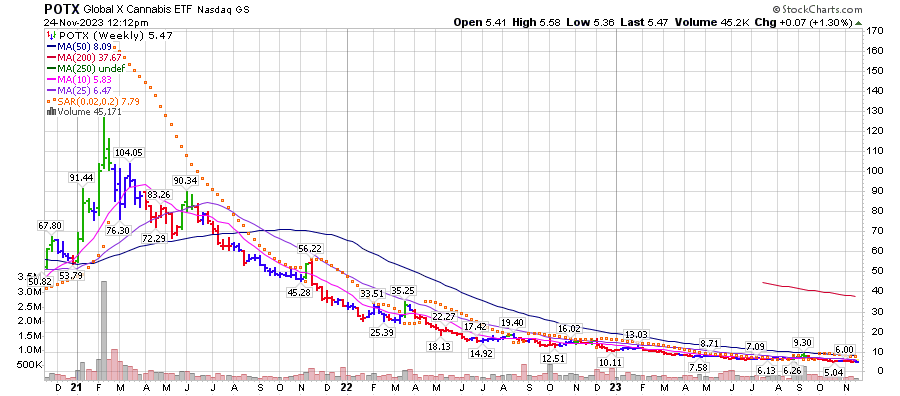The width and height of the screenshot is (900, 396).
Task: Click the 53.79 price annotation
Action: click(71, 275)
